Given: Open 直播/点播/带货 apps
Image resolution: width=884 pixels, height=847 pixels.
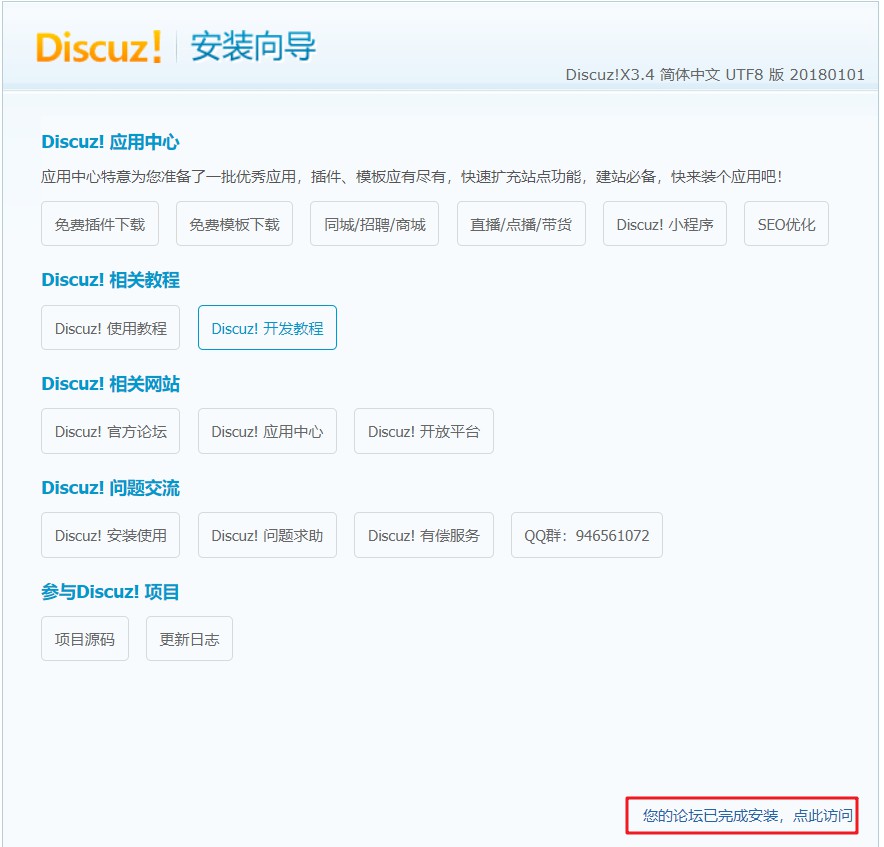Looking at the screenshot, I should point(521,224).
